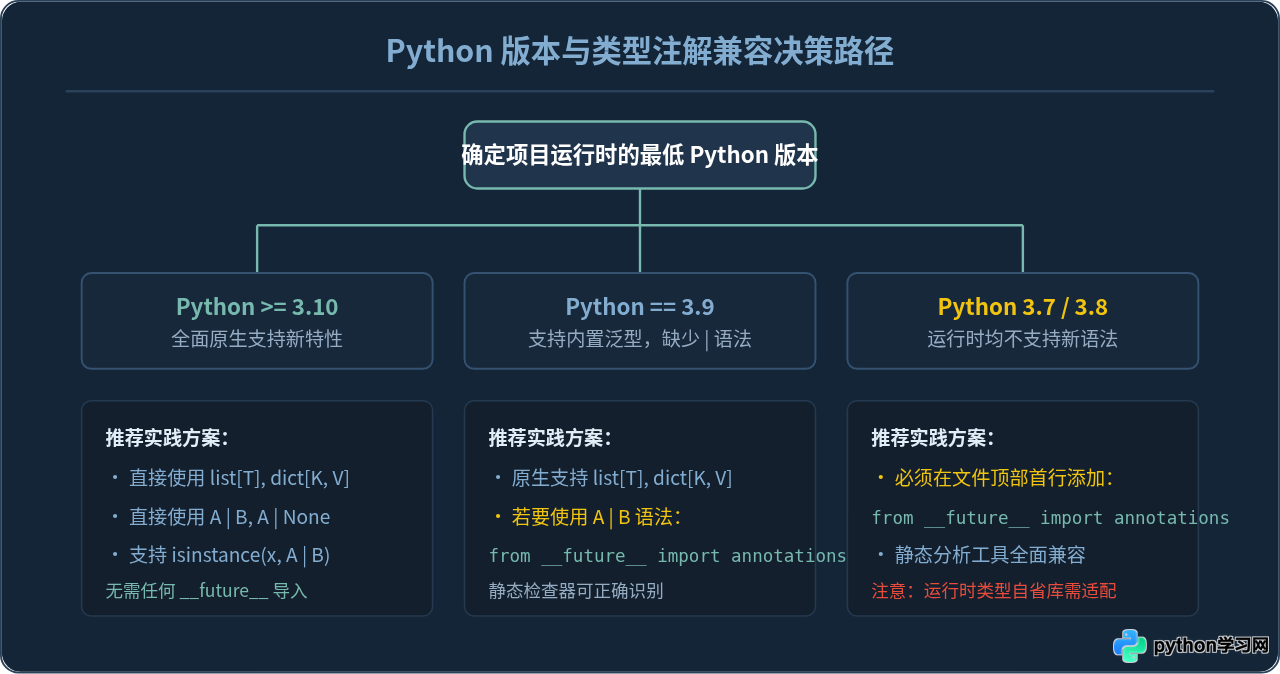1280x674 pixels.
Task: Click the text "静态检查器可正确识别"
Action: click(576, 591)
